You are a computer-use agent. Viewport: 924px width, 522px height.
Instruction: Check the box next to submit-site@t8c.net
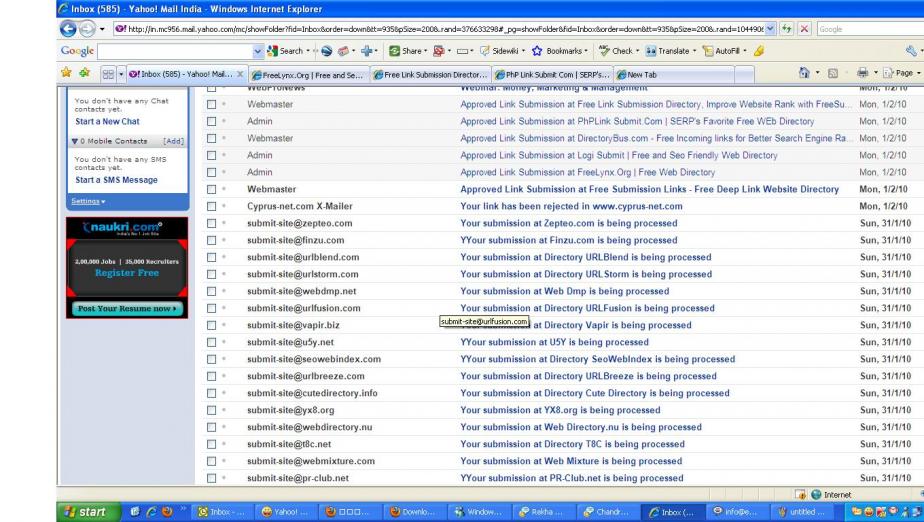(210, 444)
